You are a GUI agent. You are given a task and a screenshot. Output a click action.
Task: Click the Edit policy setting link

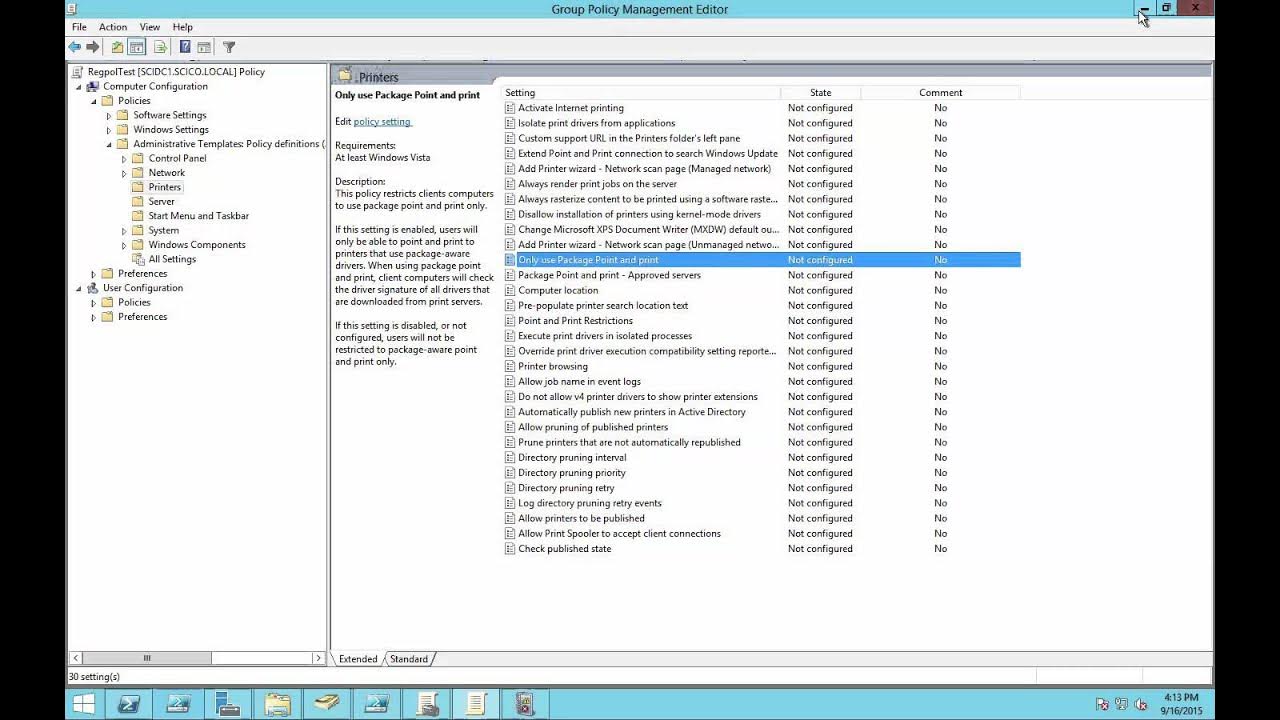click(x=382, y=121)
